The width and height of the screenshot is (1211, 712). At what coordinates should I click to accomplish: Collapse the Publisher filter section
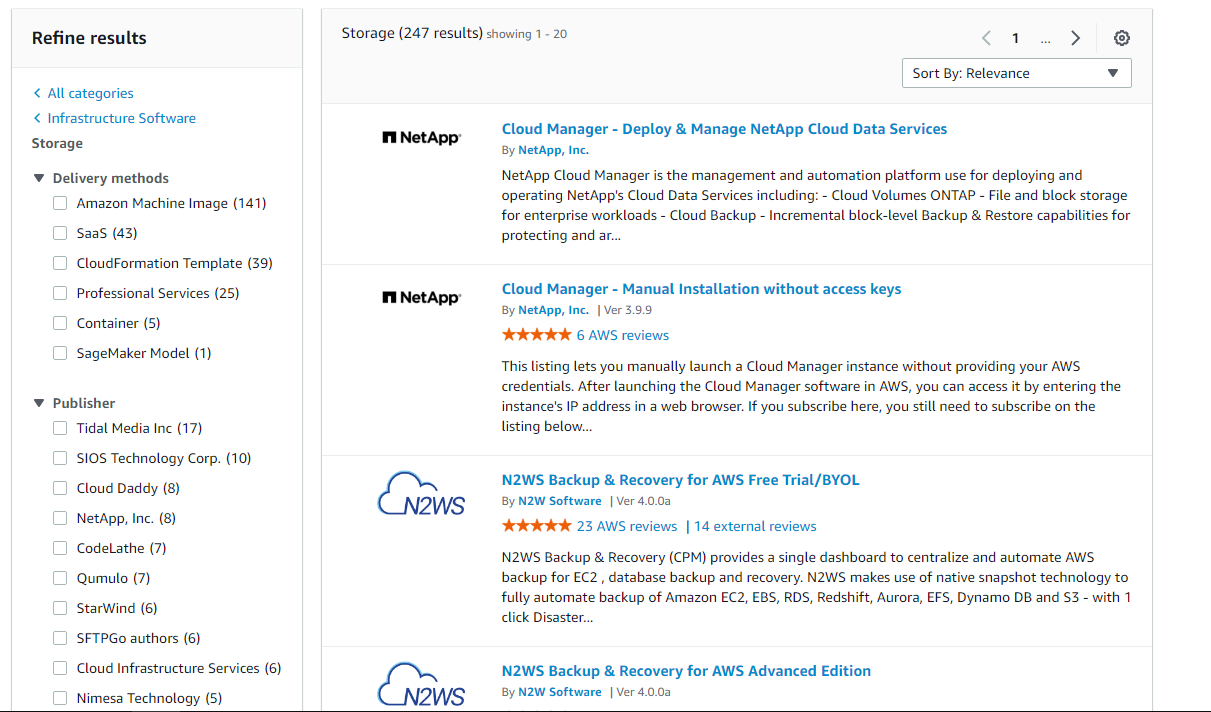point(39,403)
